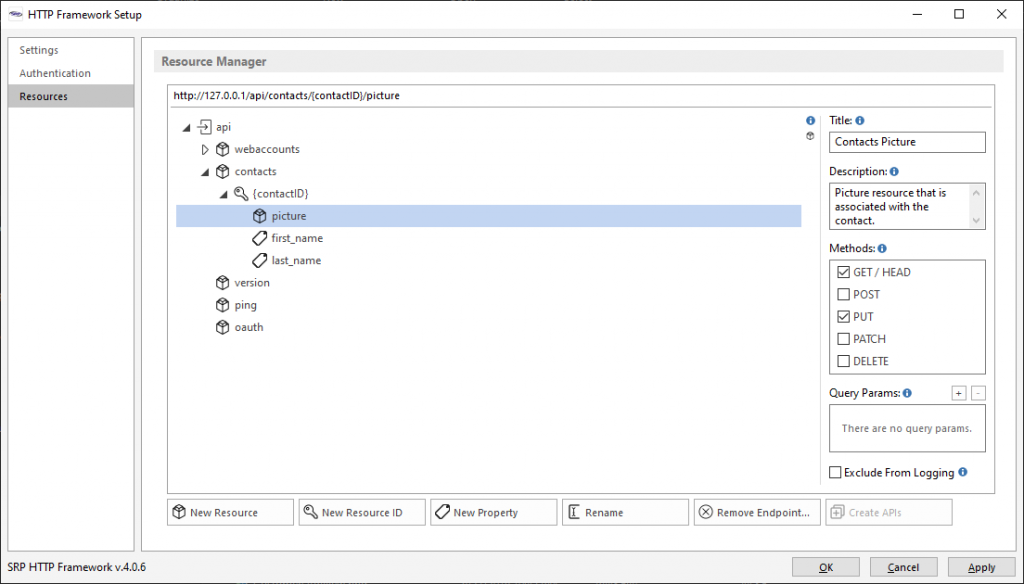Check the Exclude From Logging option
This screenshot has width=1024, height=584.
tap(835, 472)
